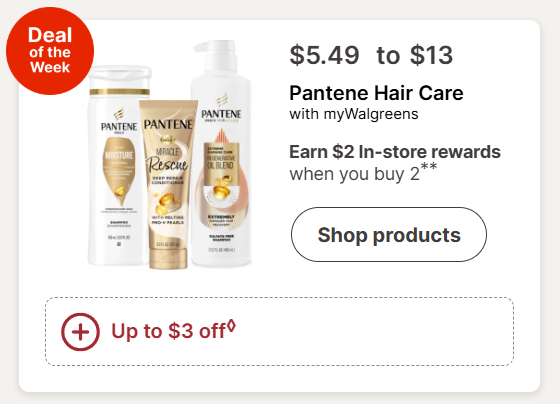Open the Regenerative Oil Blend pump bottle image
This screenshot has height=404, width=560.
click(221, 154)
